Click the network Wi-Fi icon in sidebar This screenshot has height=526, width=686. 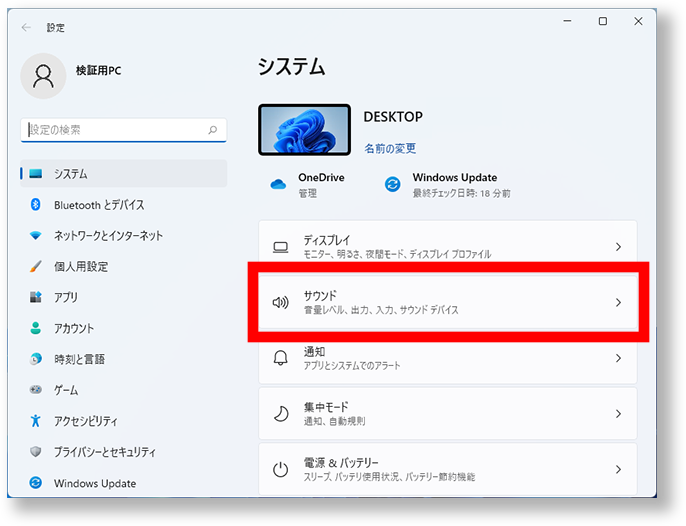(x=35, y=235)
